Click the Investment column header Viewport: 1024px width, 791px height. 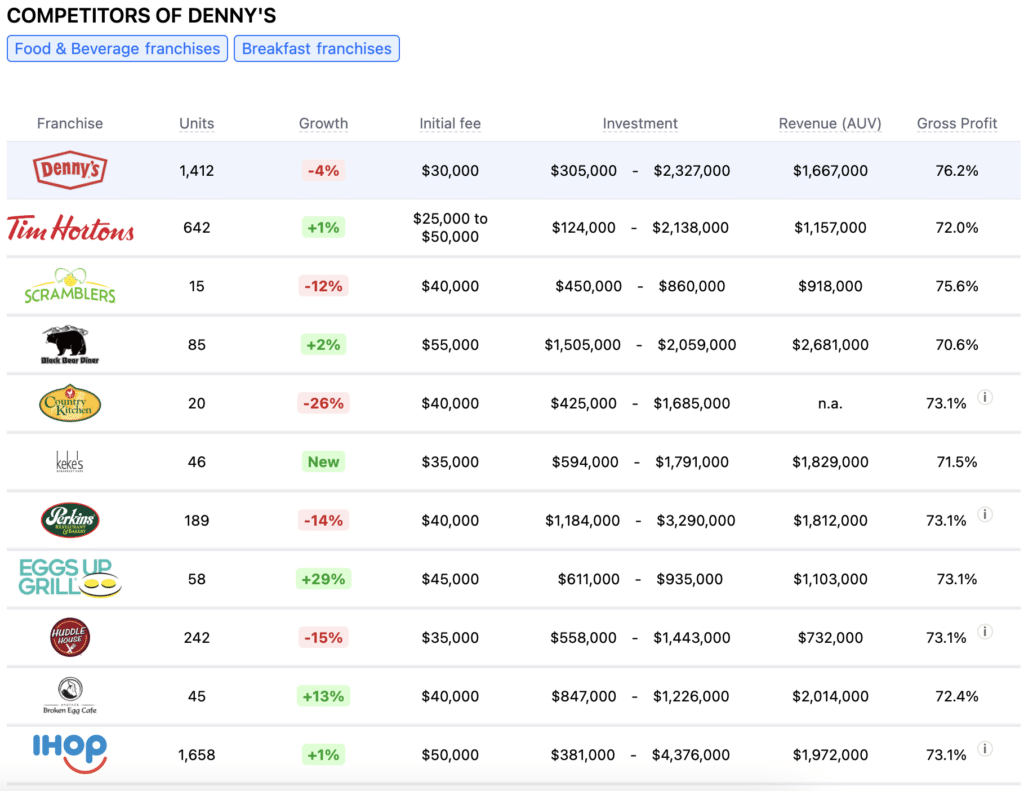pyautogui.click(x=640, y=123)
